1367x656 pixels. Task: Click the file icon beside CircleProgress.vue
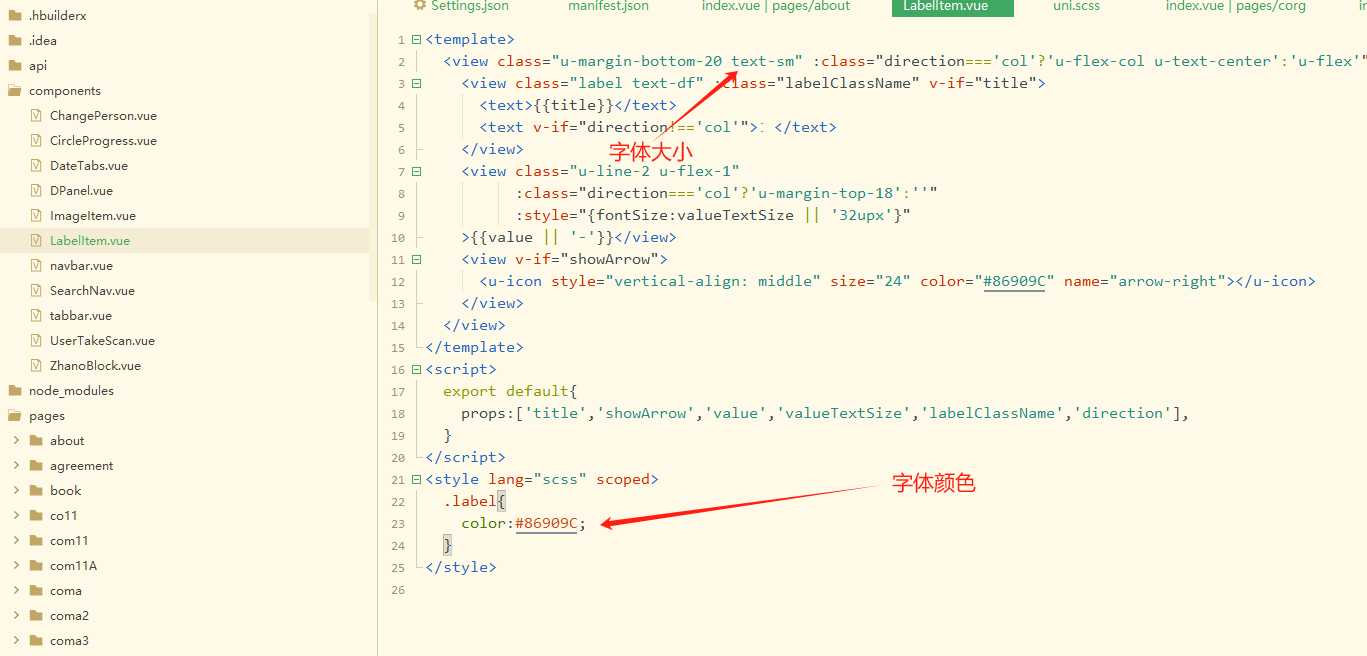click(x=36, y=140)
